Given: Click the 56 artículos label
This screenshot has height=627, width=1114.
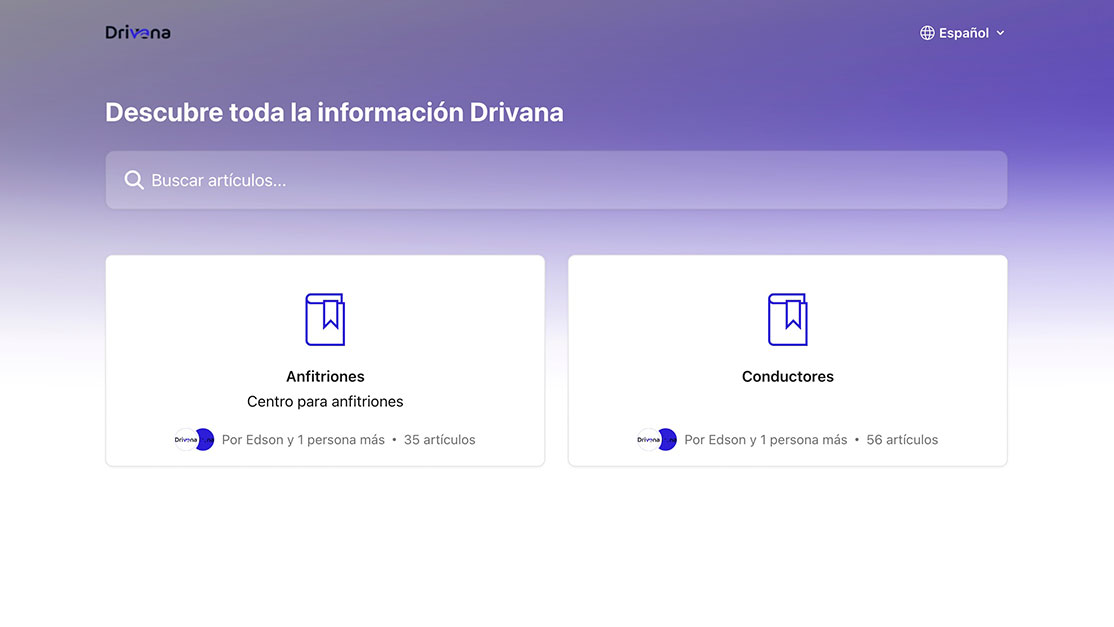Looking at the screenshot, I should click(903, 439).
